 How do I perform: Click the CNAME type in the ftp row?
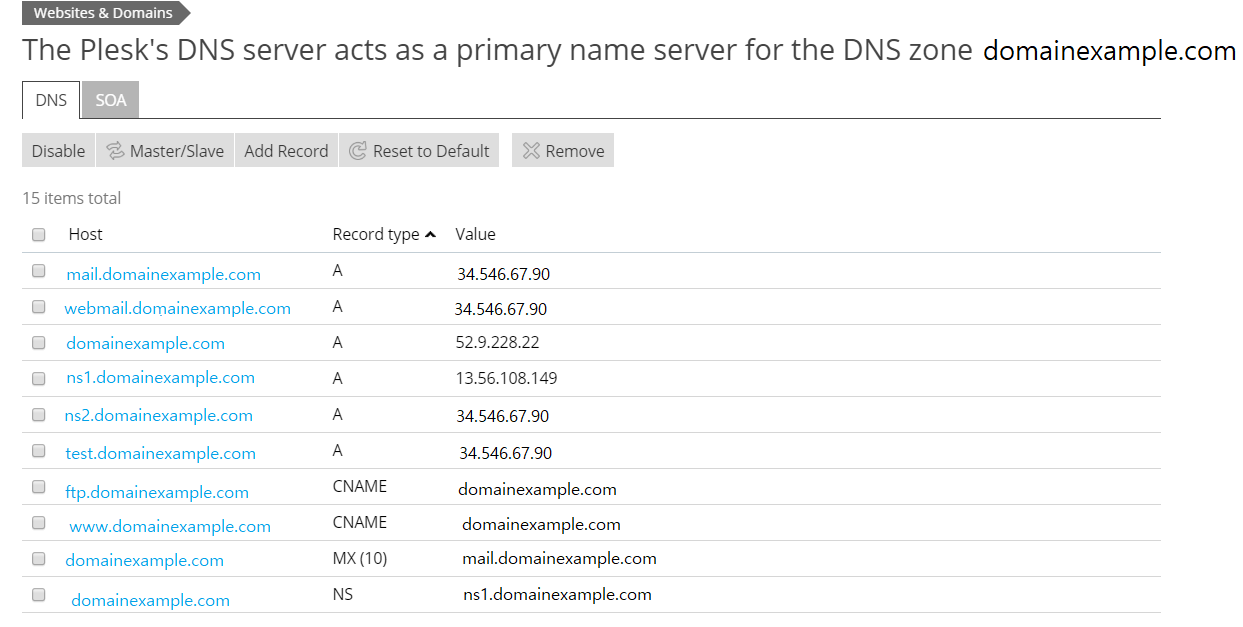[x=360, y=487]
